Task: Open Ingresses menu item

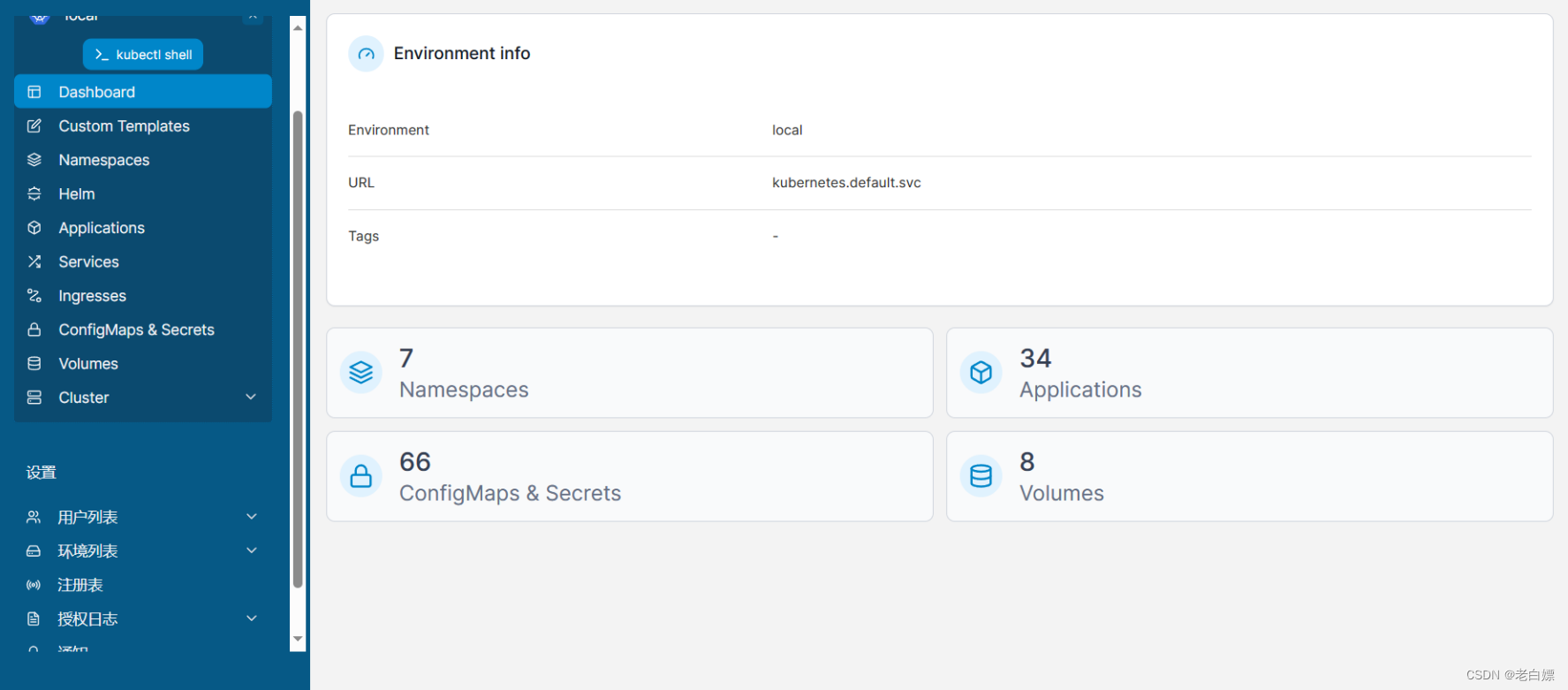Action: pyautogui.click(x=143, y=295)
